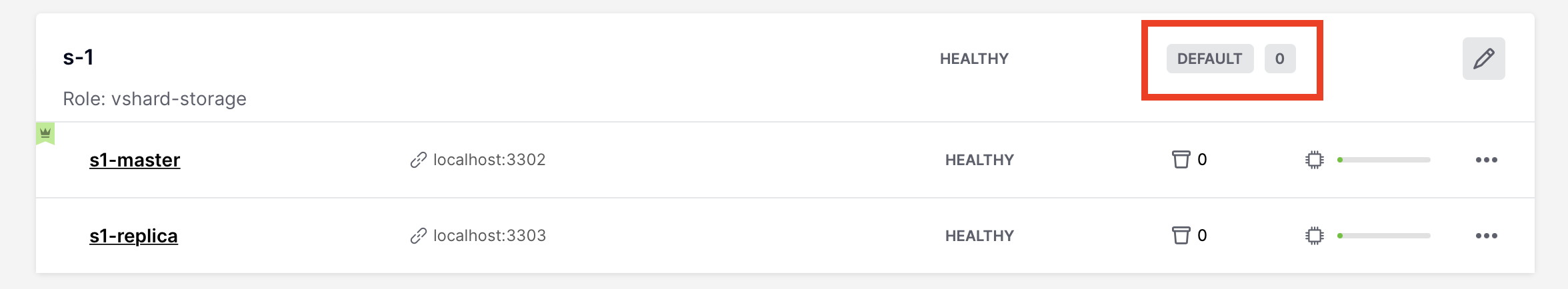Click the link icon beside localhost:3303
1568x289 pixels.
tap(418, 236)
